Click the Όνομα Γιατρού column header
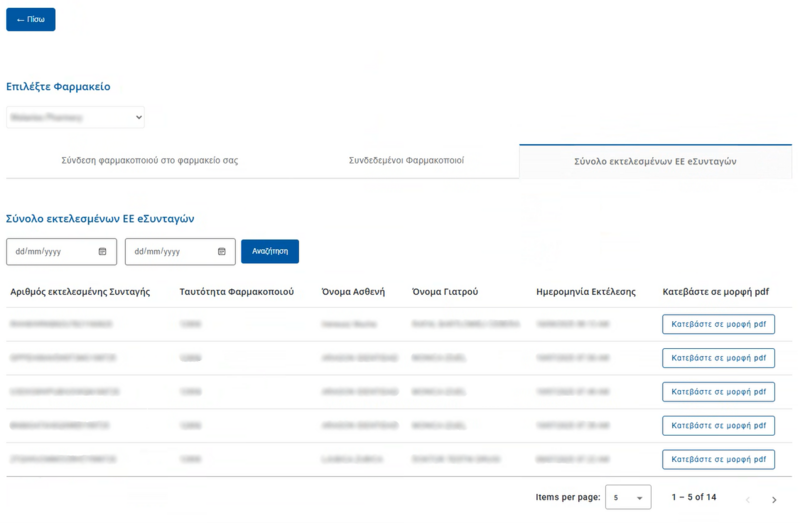Viewport: 800px width, 523px height. click(x=445, y=292)
